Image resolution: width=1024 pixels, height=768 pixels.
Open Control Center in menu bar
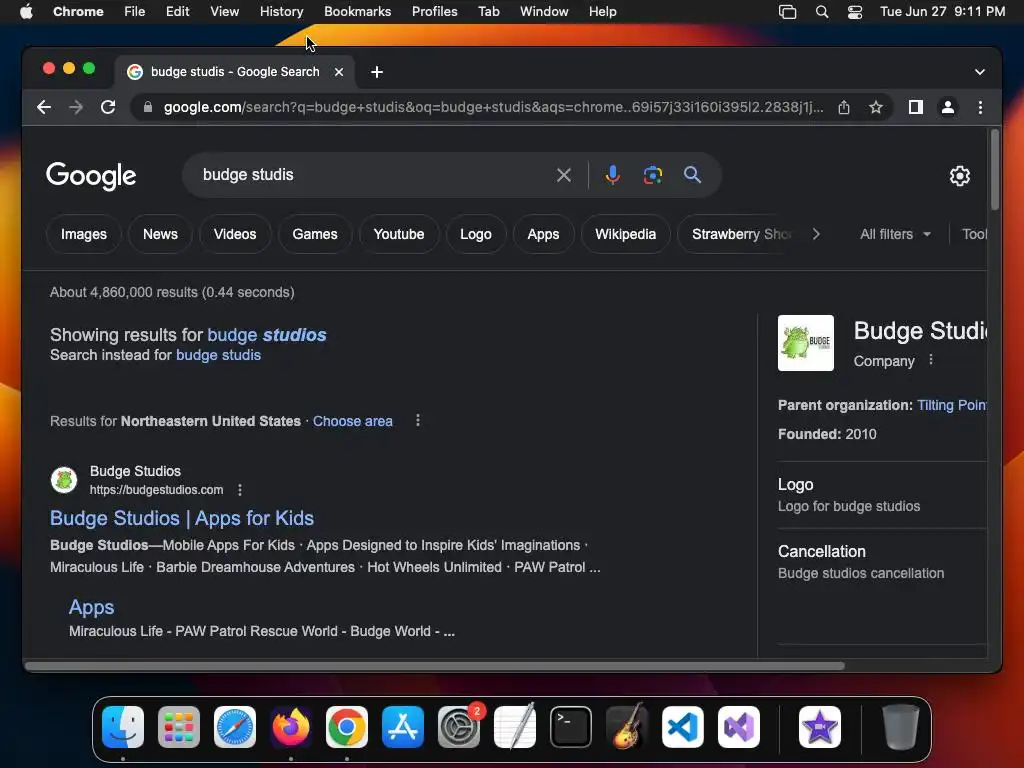point(855,12)
